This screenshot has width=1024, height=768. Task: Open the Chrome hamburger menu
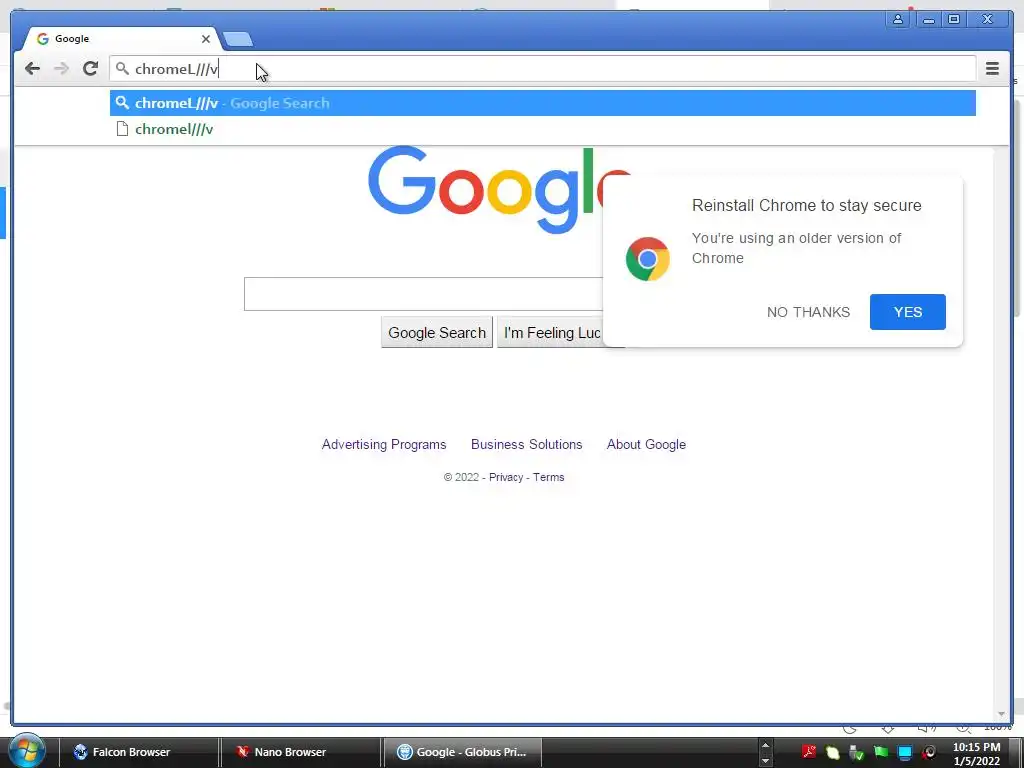click(x=992, y=69)
